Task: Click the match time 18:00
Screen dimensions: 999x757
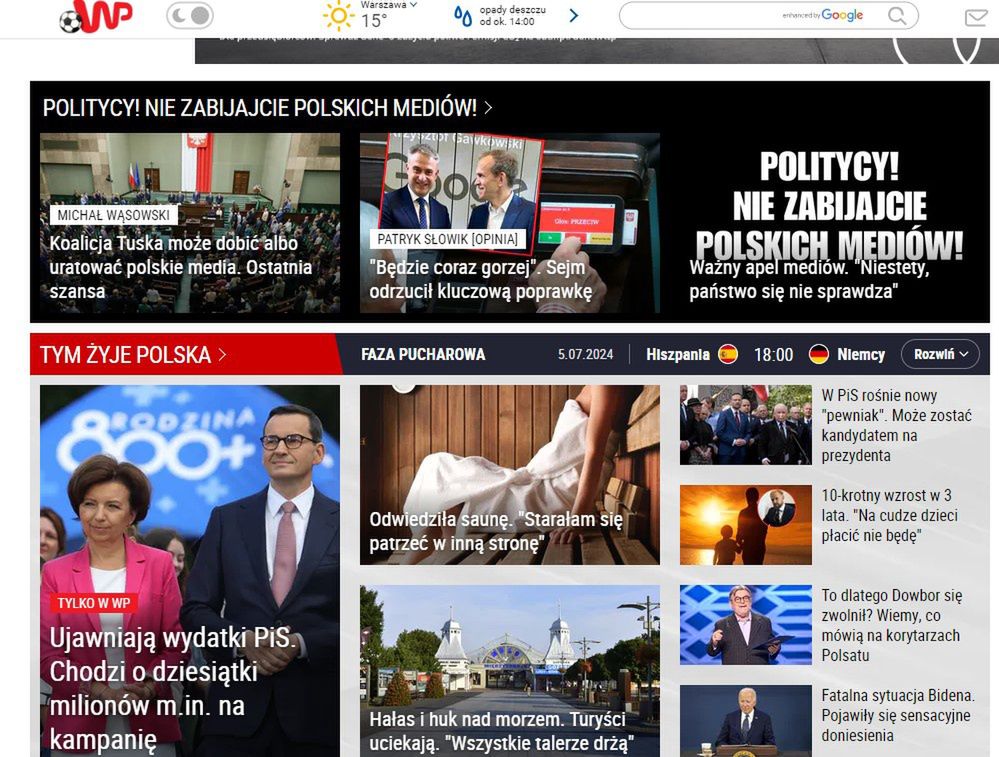Action: pyautogui.click(x=773, y=354)
